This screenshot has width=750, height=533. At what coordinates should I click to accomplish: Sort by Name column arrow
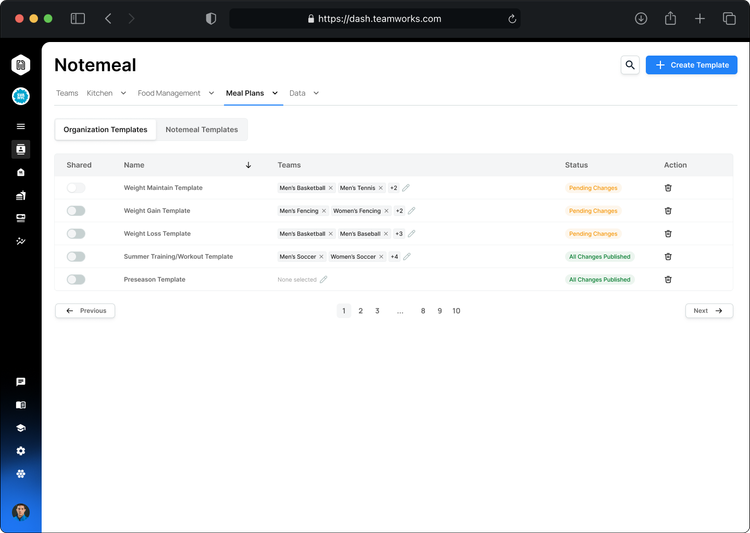248,165
